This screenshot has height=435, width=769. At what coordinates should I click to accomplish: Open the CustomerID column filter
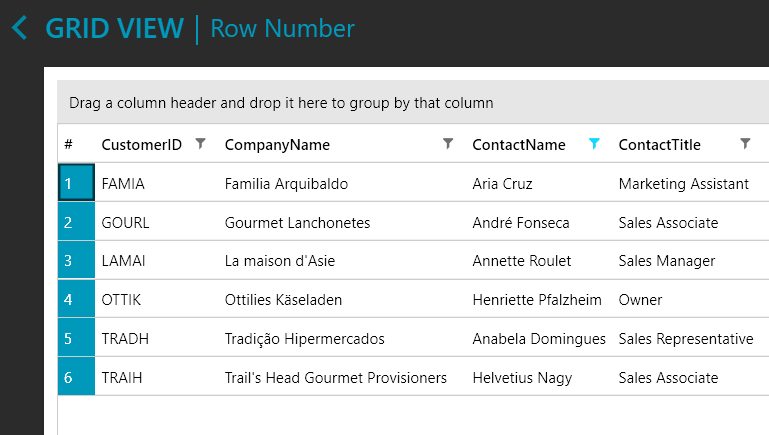point(200,144)
